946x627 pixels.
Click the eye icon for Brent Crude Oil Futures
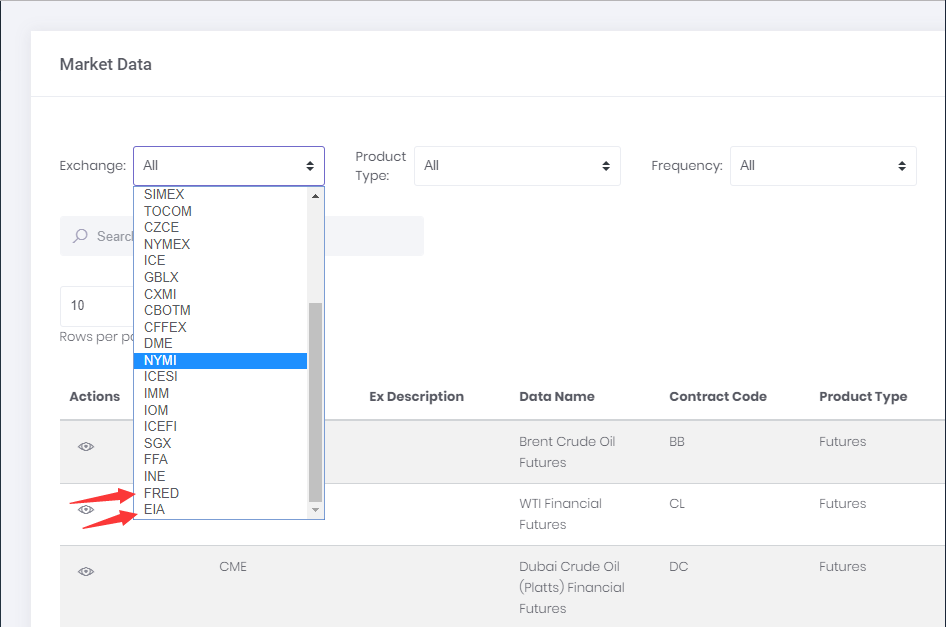[86, 447]
